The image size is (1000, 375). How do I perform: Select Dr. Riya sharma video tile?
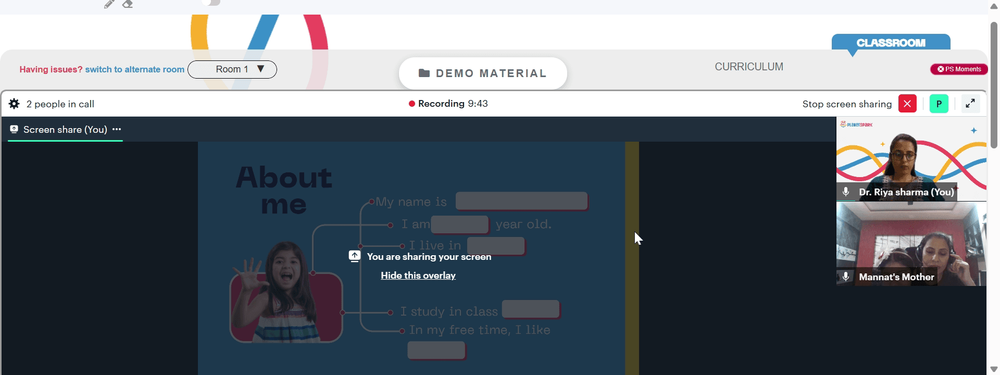(x=911, y=159)
